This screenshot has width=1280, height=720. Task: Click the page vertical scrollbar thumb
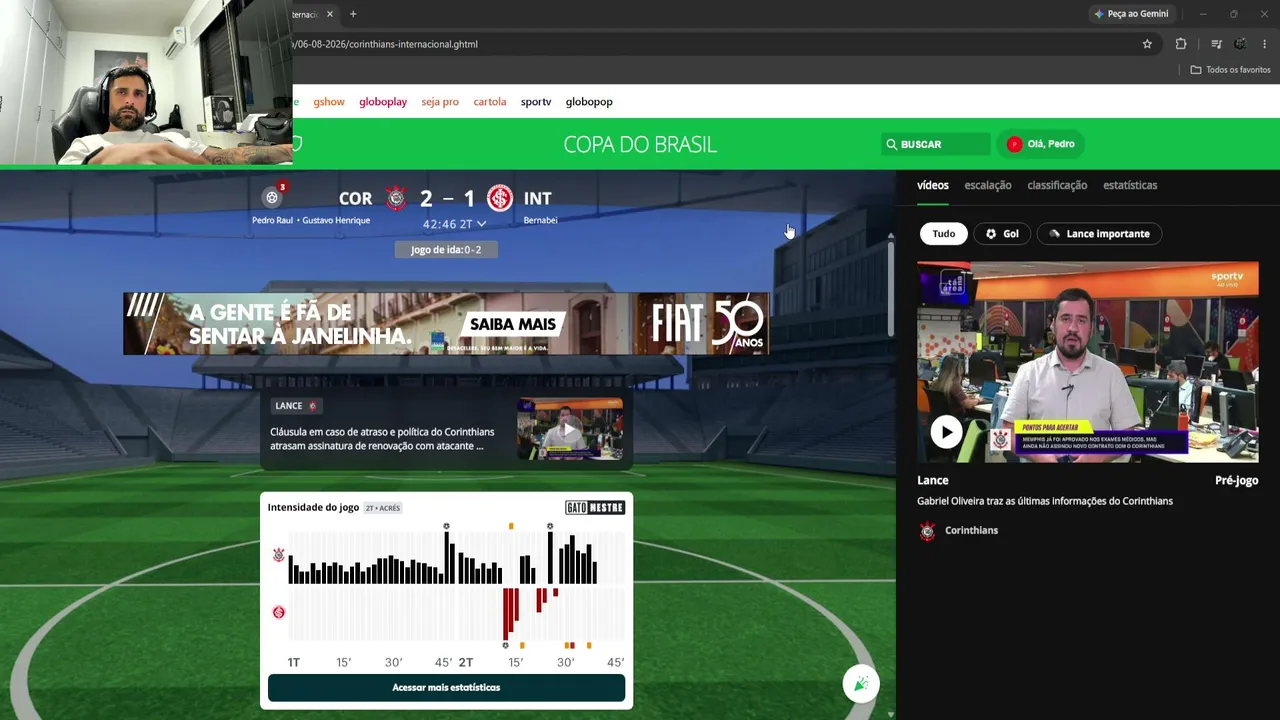tap(890, 288)
